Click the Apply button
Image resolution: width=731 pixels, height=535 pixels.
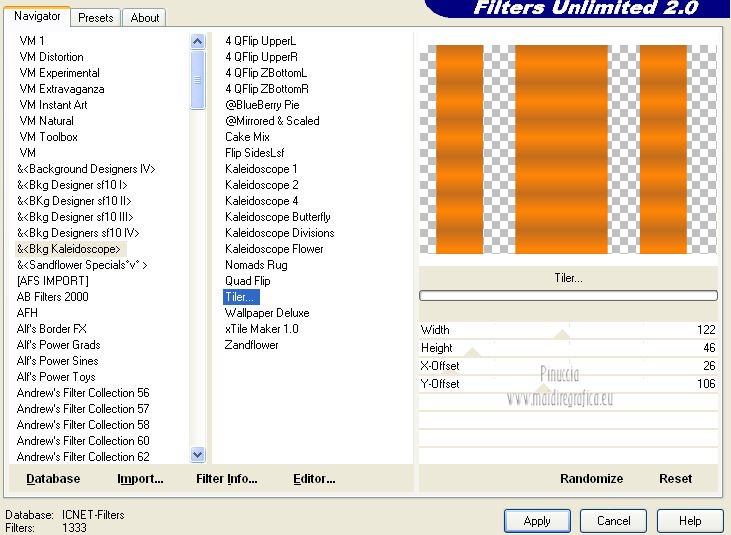(537, 521)
